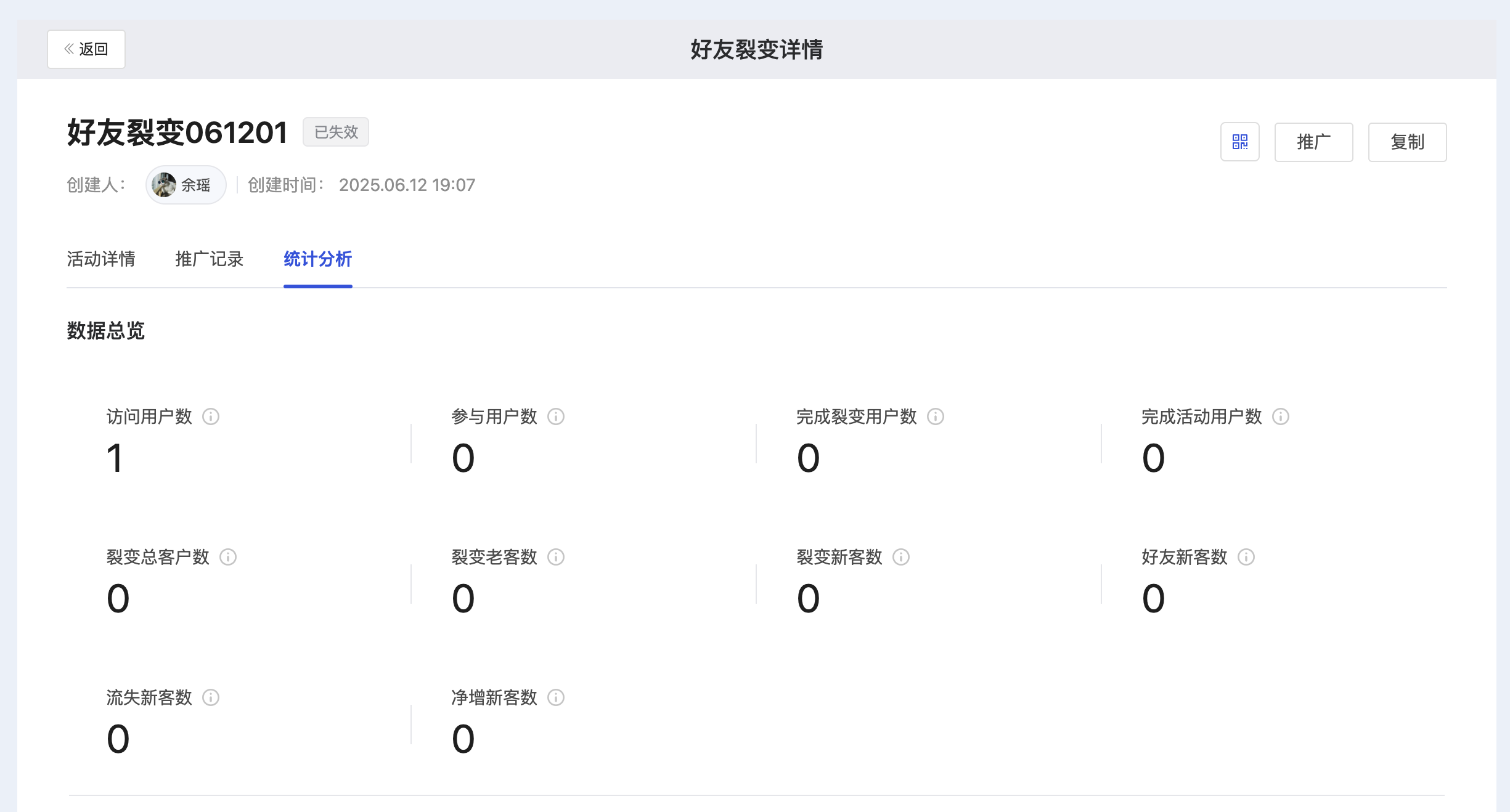Viewport: 1510px width, 812px height.
Task: Click the 已失效 status tag
Action: coord(336,132)
